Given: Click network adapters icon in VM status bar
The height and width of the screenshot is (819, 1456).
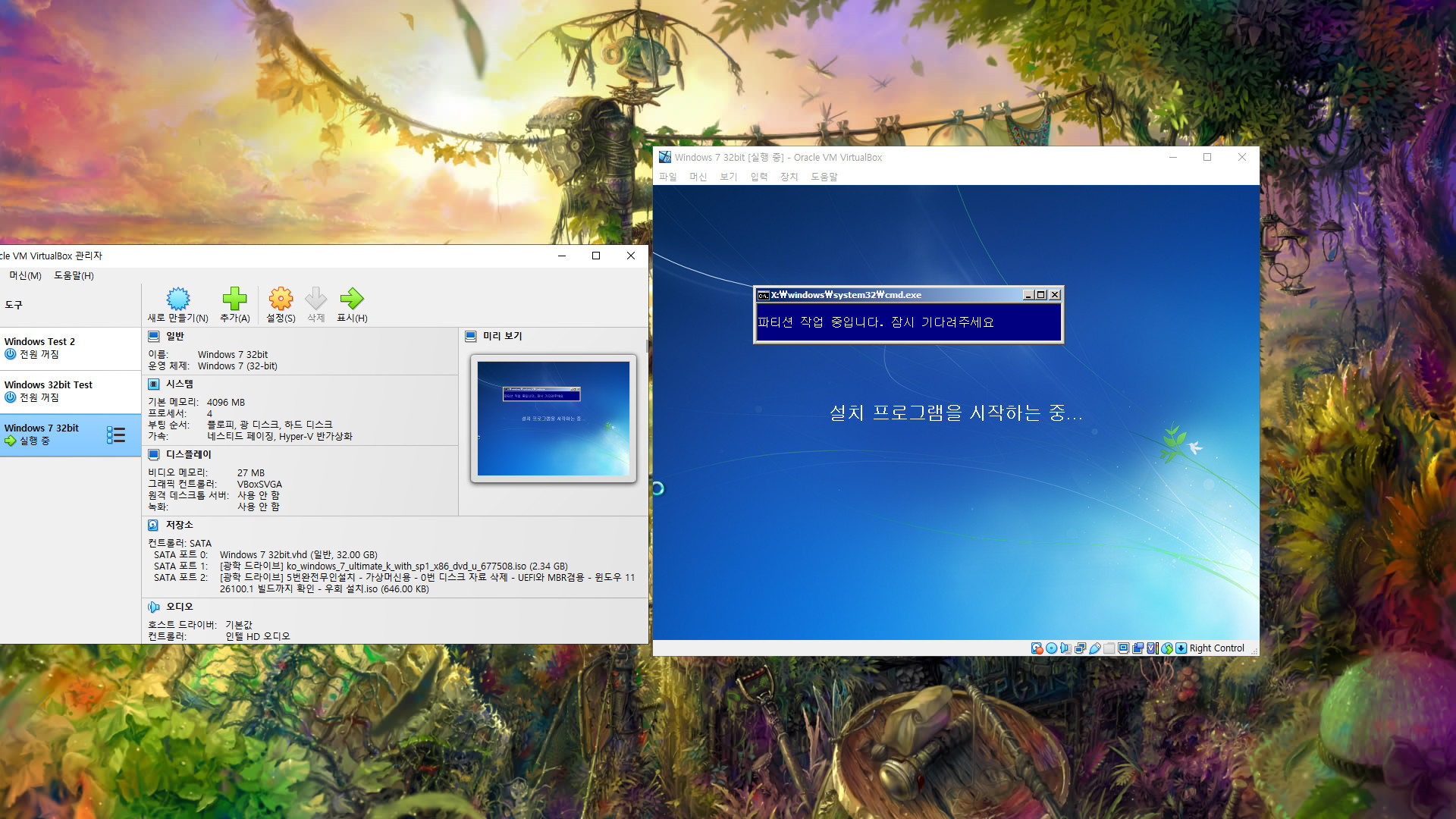Looking at the screenshot, I should (x=1081, y=648).
